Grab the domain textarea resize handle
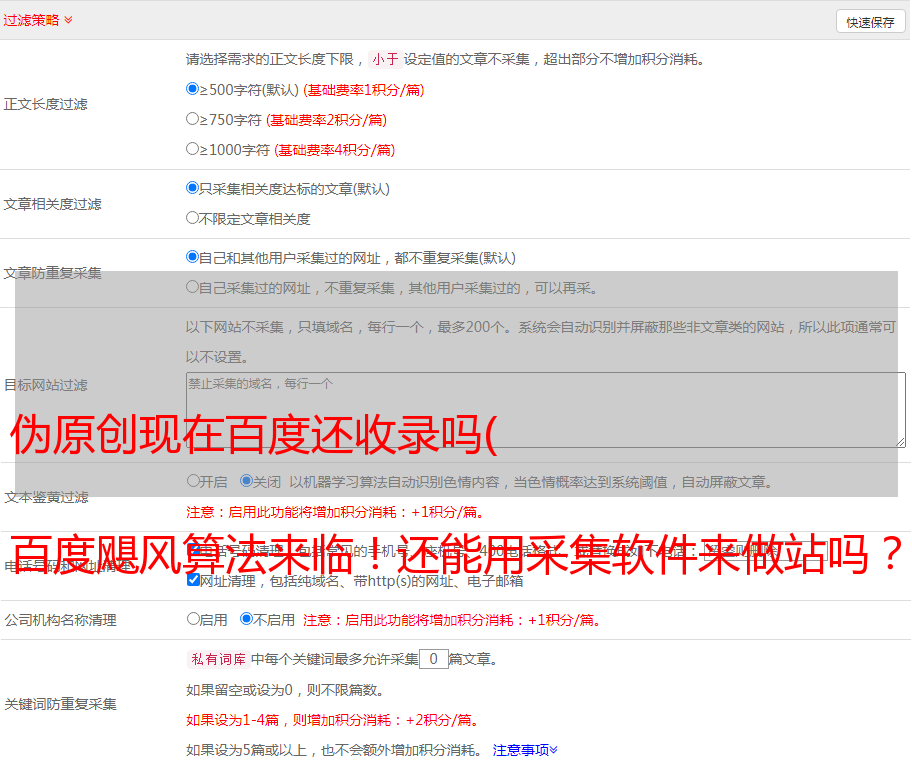 point(900,442)
